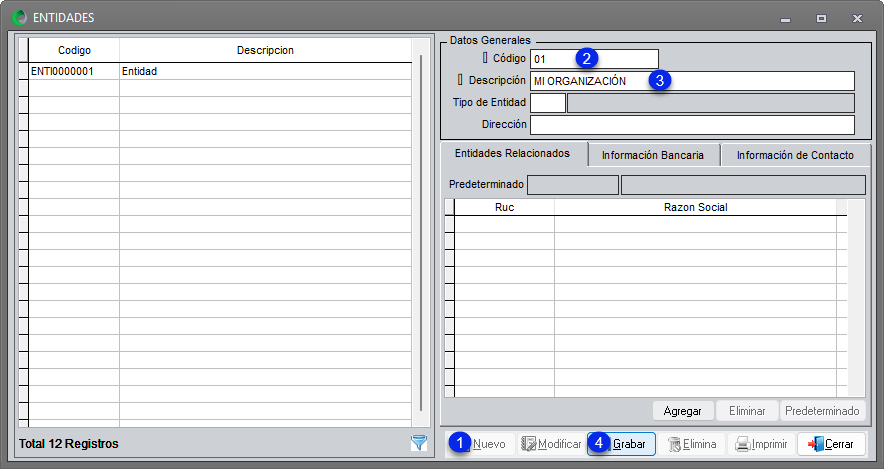Click the Total 12 Registros label
The width and height of the screenshot is (884, 469).
69,444
